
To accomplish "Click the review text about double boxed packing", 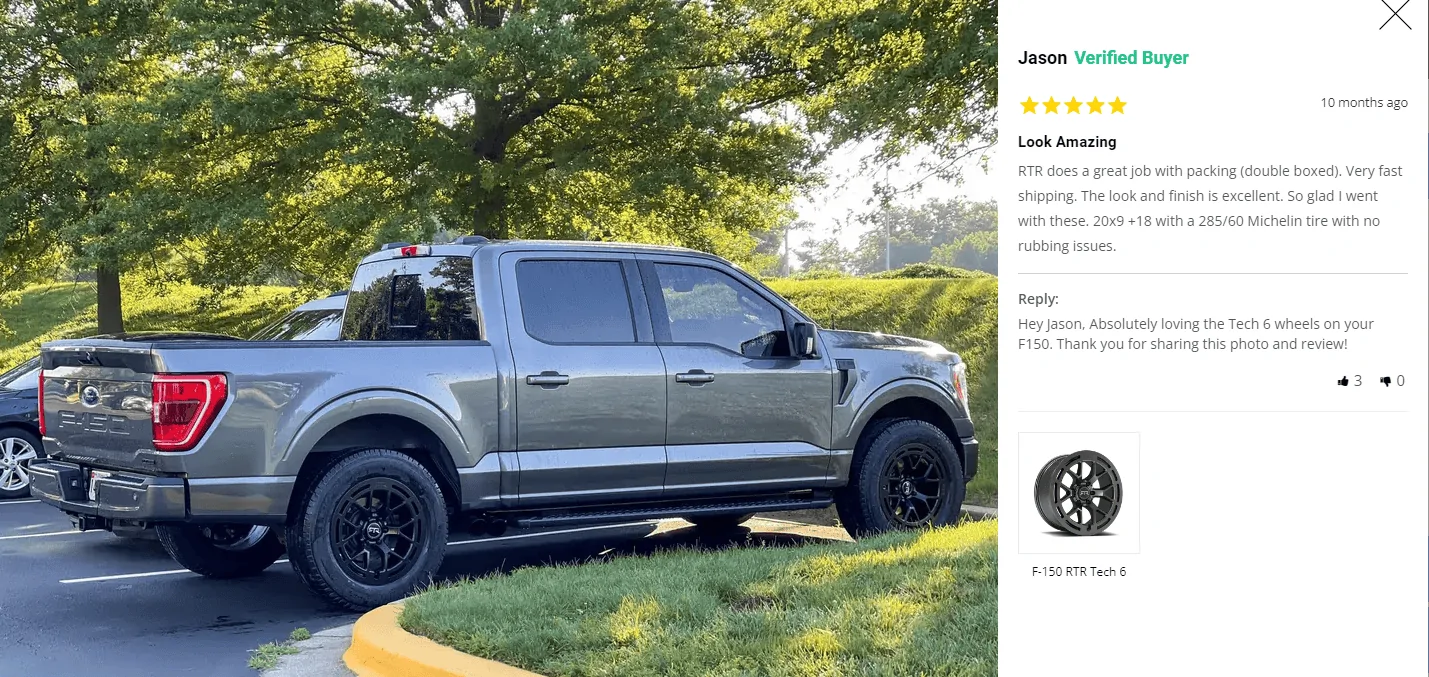I will pos(1210,208).
